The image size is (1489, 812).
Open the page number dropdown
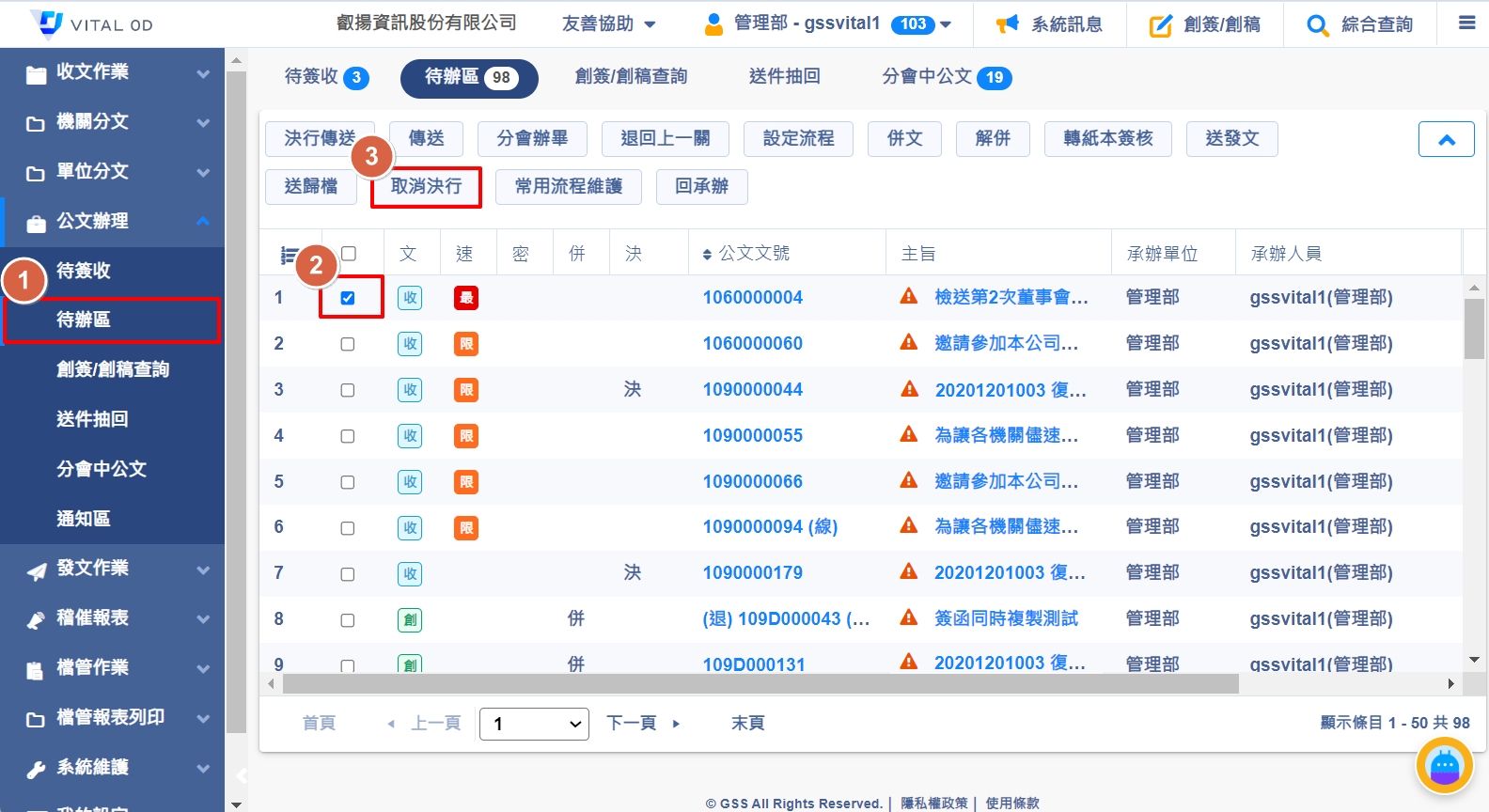[534, 724]
